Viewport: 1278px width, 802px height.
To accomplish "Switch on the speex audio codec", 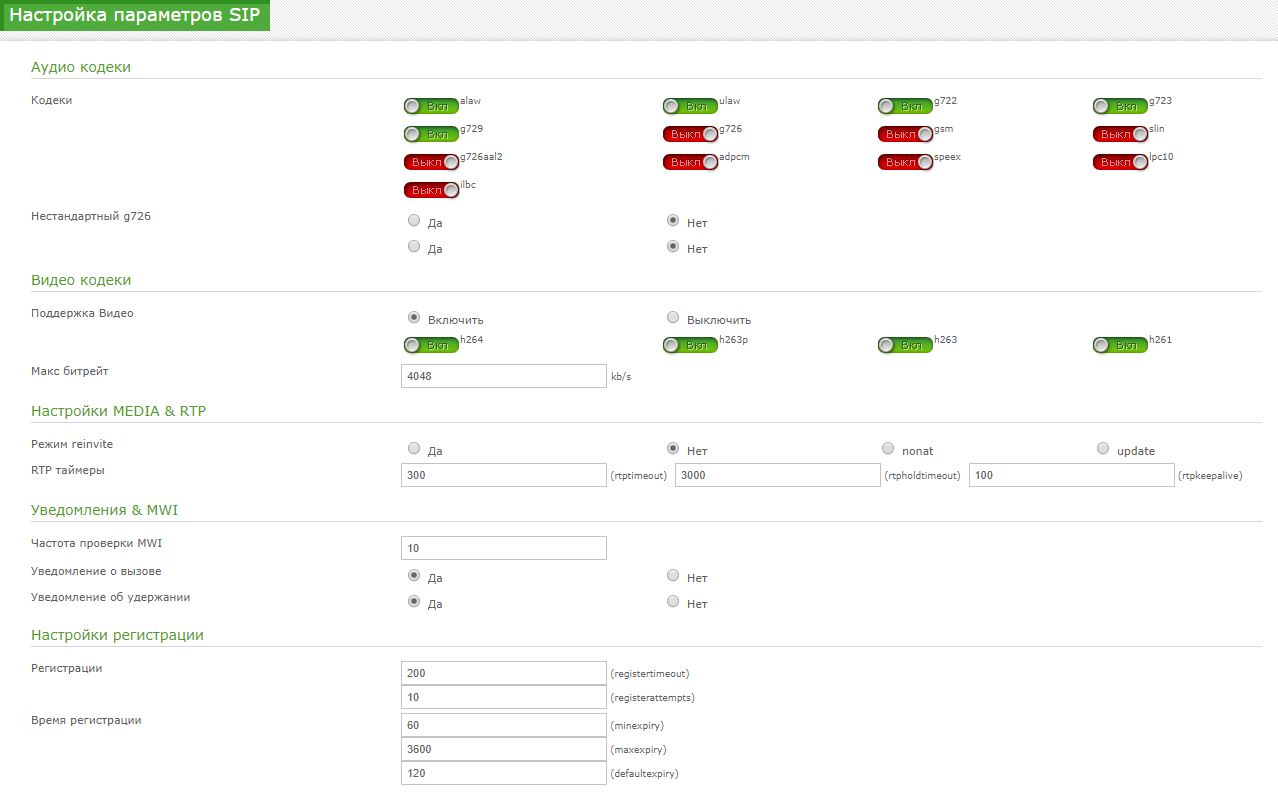I will click(x=905, y=162).
